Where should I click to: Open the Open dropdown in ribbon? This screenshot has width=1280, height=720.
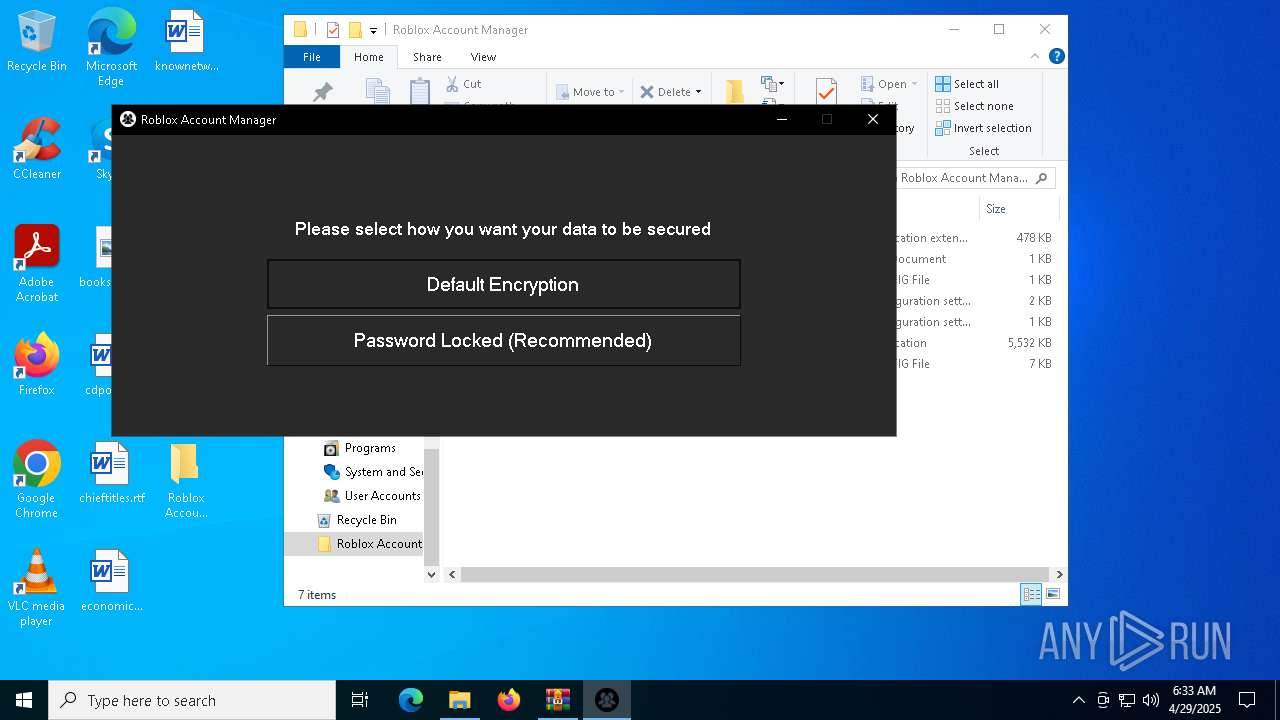889,84
